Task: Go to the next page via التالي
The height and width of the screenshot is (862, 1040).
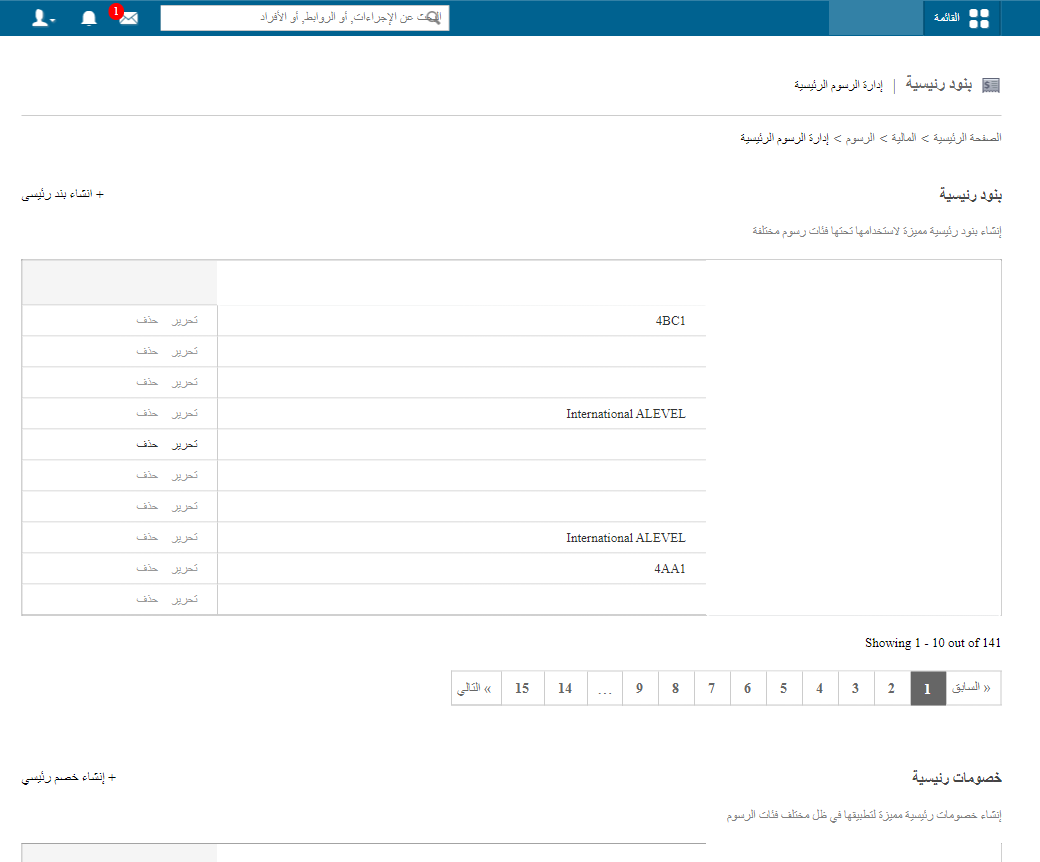Action: [x=476, y=688]
